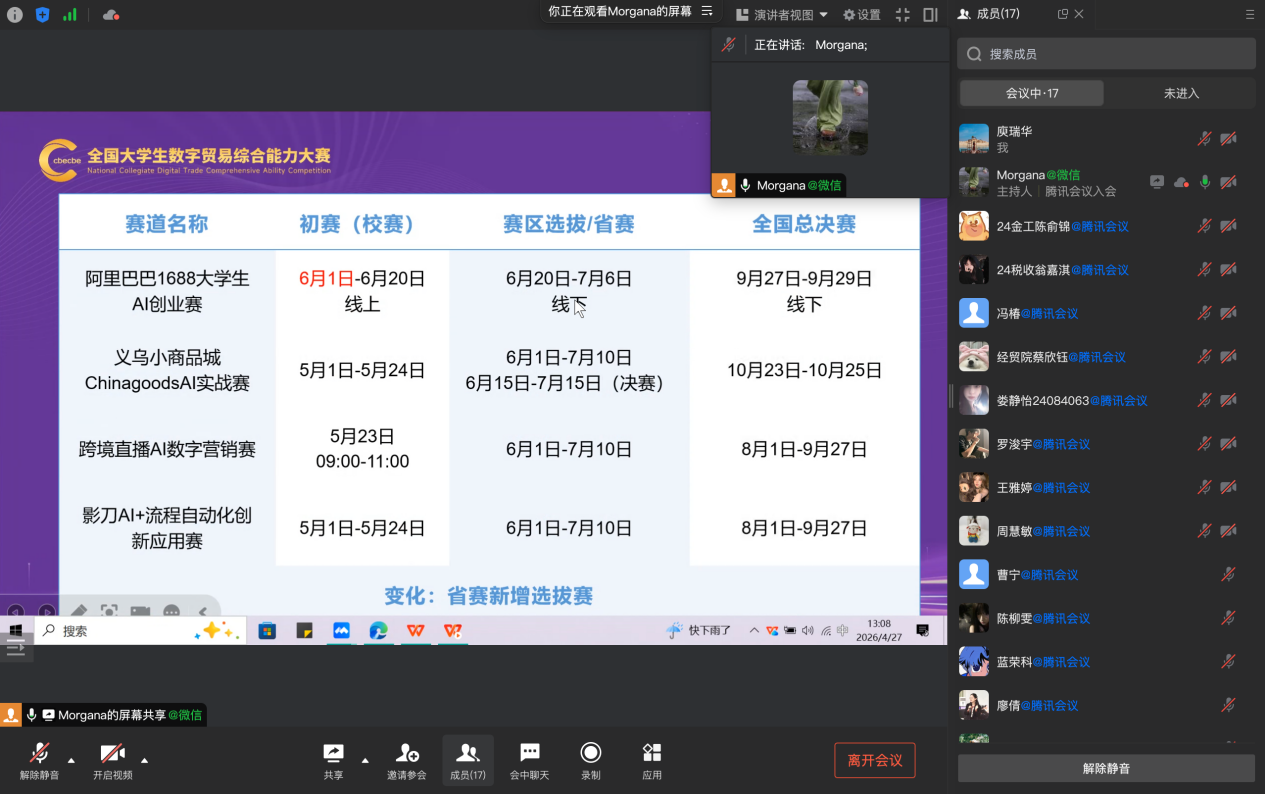
Task: Click the Tencent Meeting icon in shared taskbar
Action: [341, 631]
